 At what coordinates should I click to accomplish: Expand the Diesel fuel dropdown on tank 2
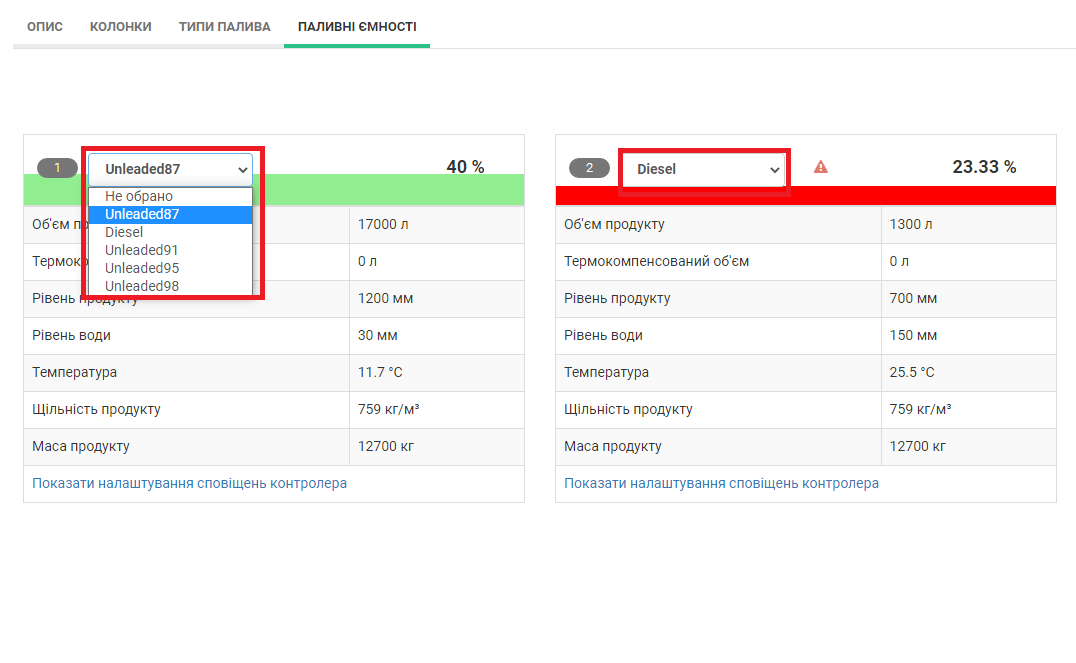[704, 169]
